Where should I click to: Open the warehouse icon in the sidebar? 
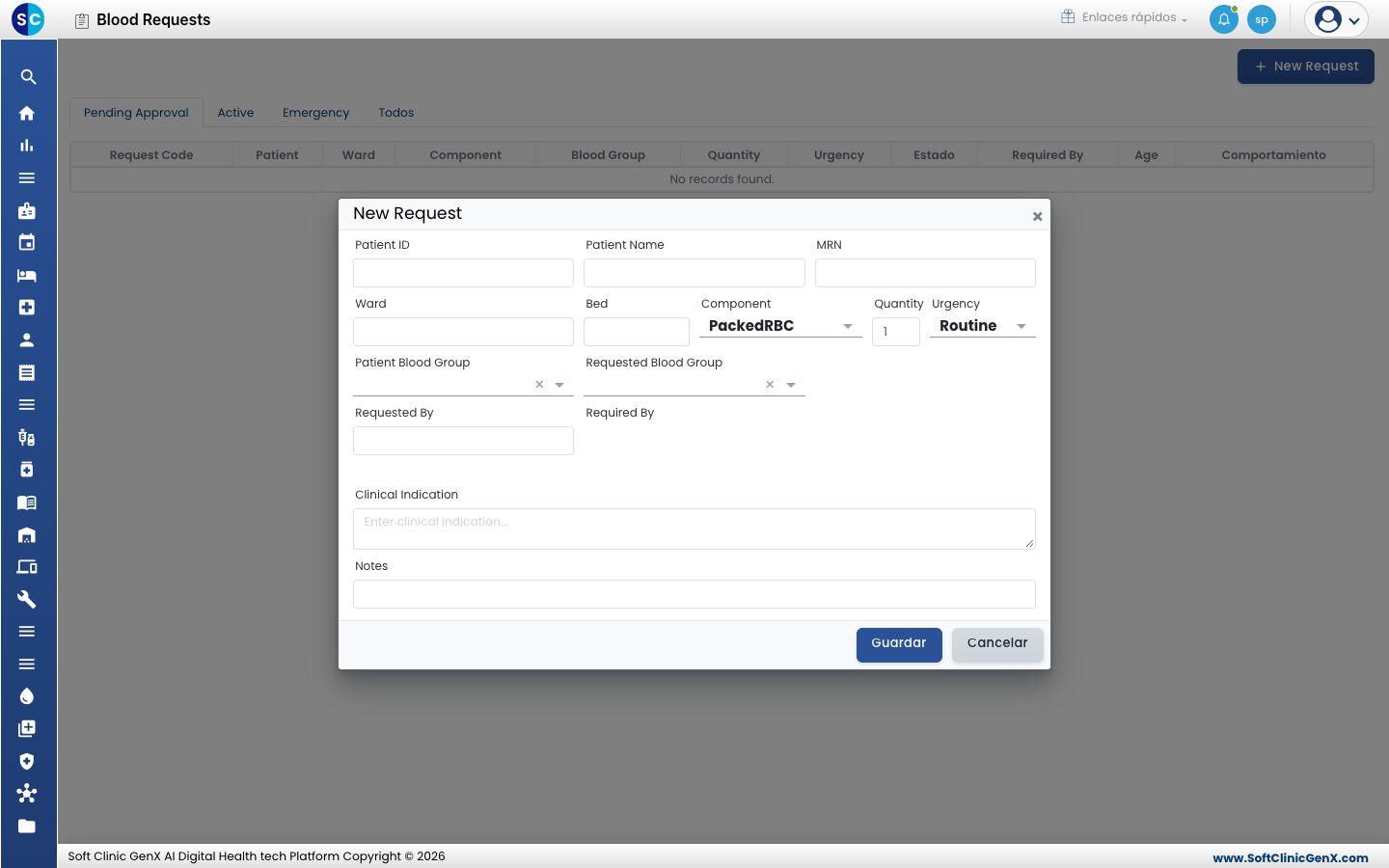(x=27, y=535)
